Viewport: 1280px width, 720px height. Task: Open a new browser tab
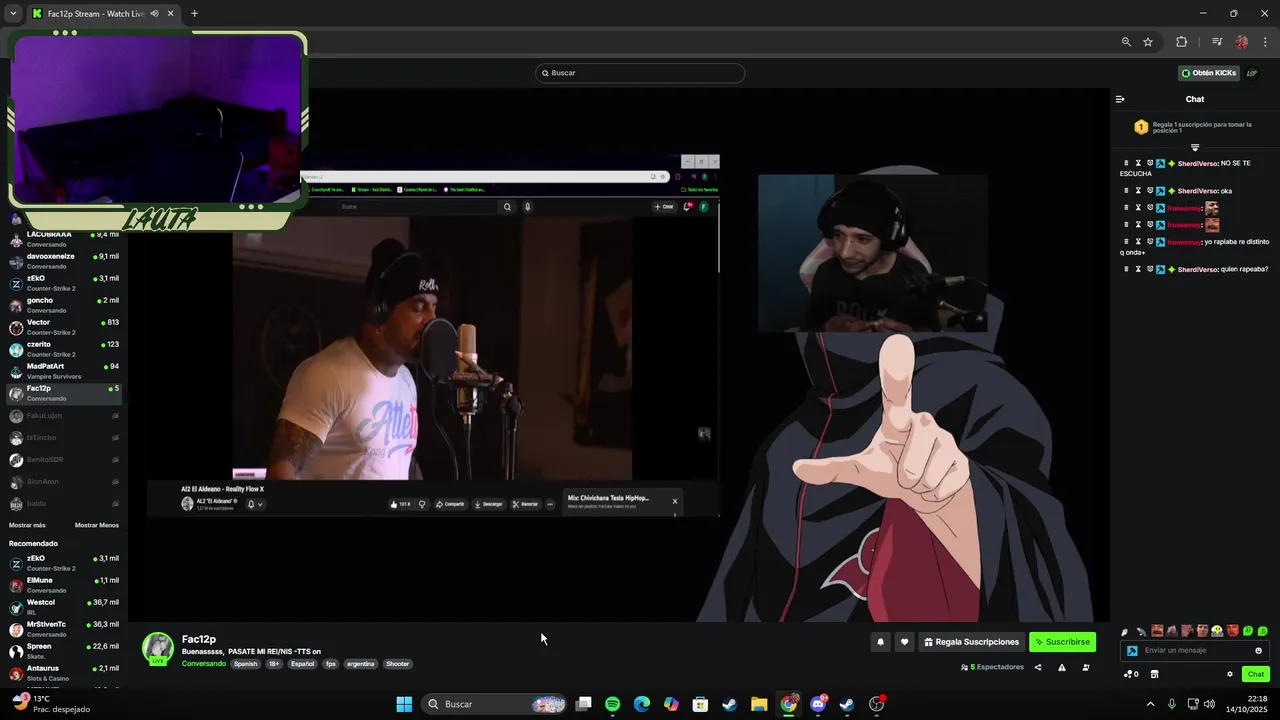(194, 14)
